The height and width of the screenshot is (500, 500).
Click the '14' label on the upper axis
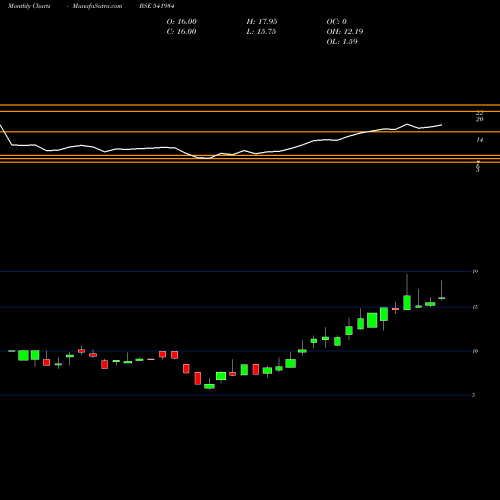tap(479, 140)
